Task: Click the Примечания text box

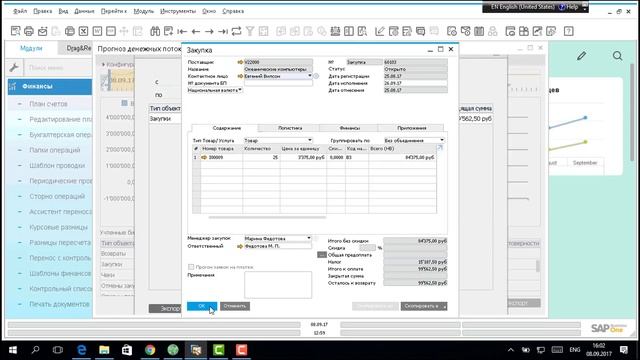Action: click(278, 285)
